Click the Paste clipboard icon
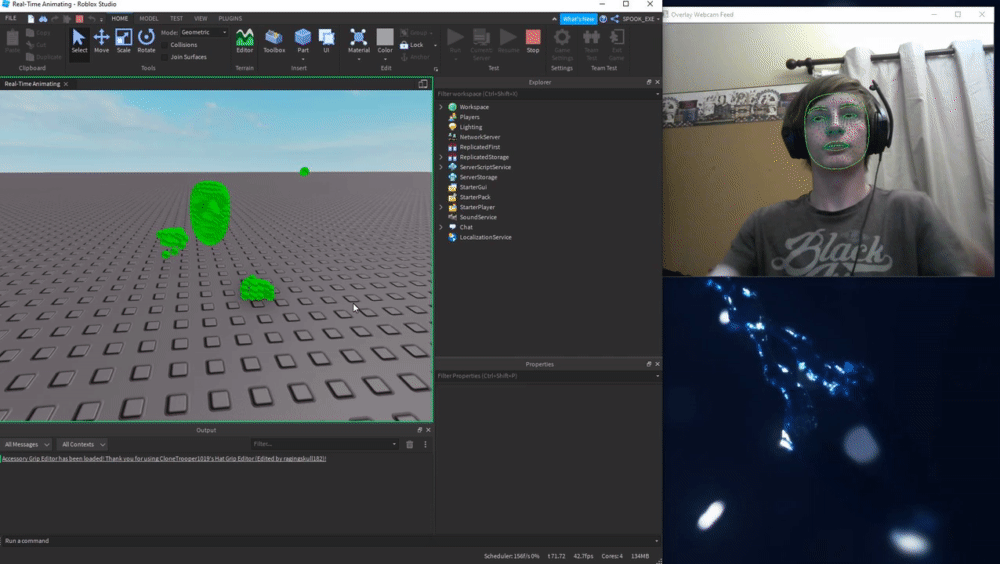Viewport: 1000px width, 564px height. pos(12,41)
